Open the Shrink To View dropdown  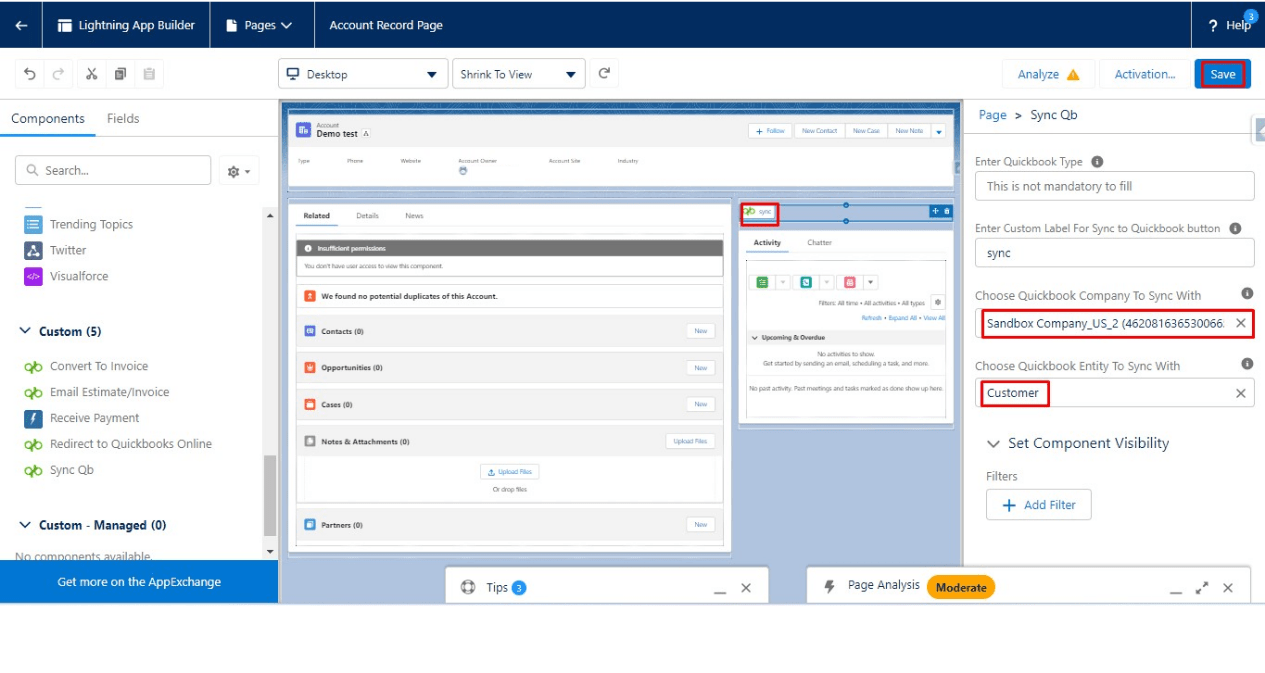point(518,74)
